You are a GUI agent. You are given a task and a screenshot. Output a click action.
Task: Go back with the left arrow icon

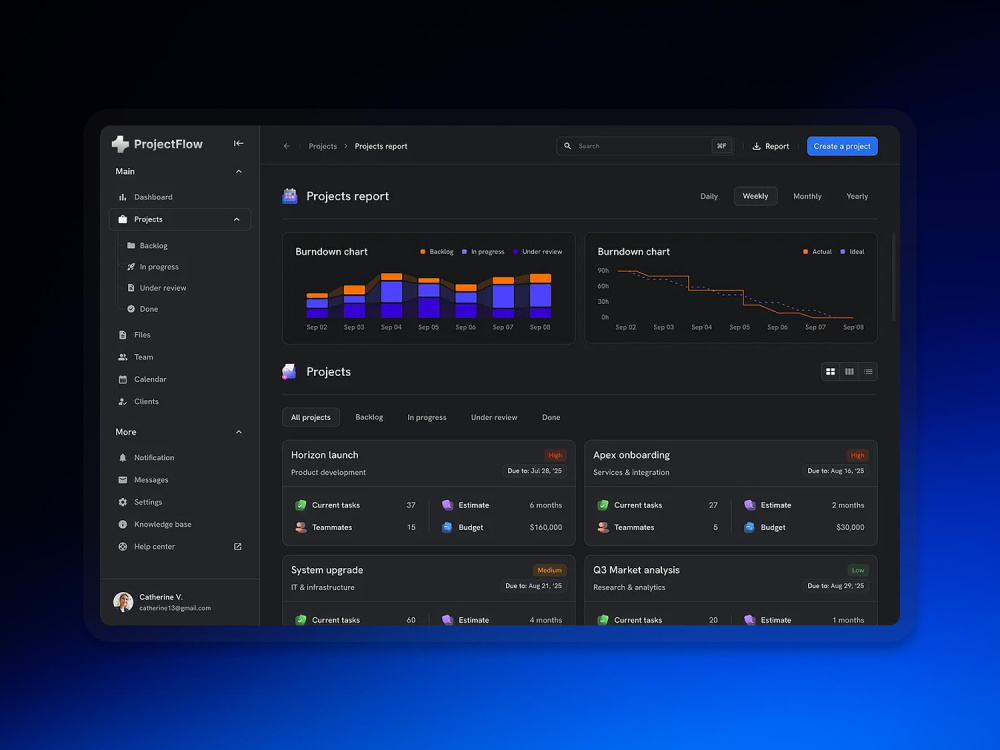[x=287, y=146]
